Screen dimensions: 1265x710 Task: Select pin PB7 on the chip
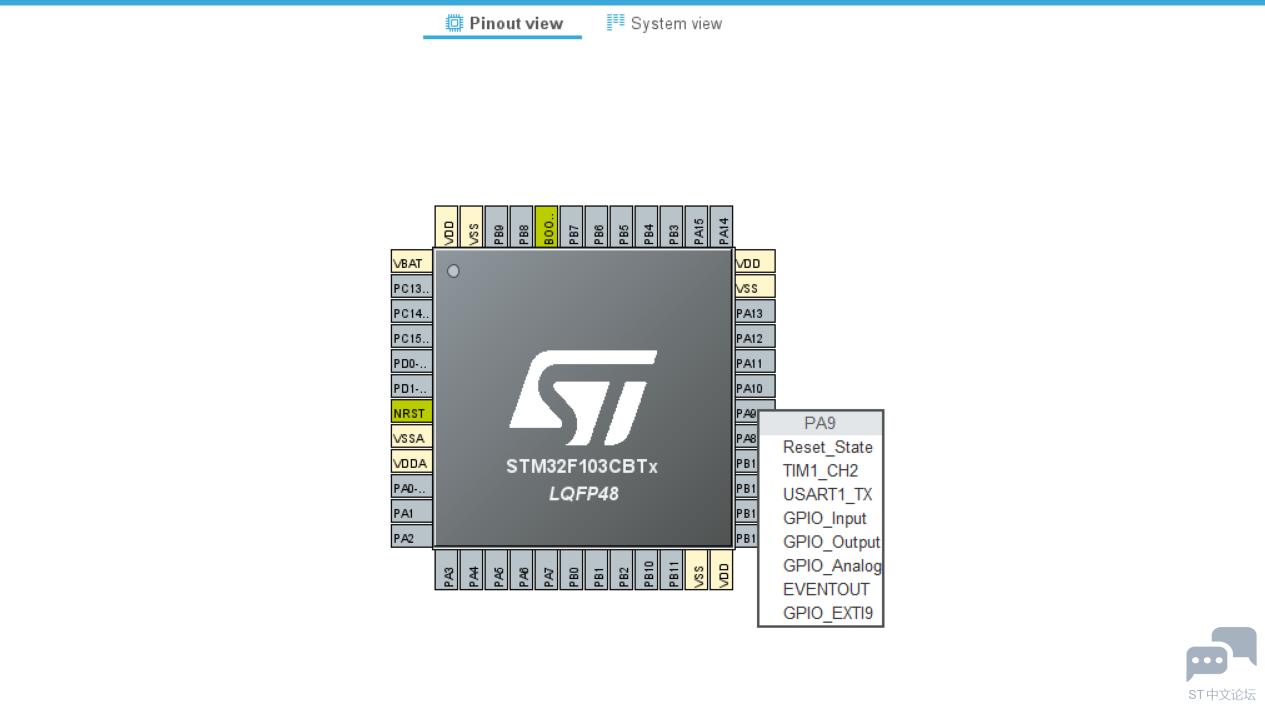click(572, 227)
